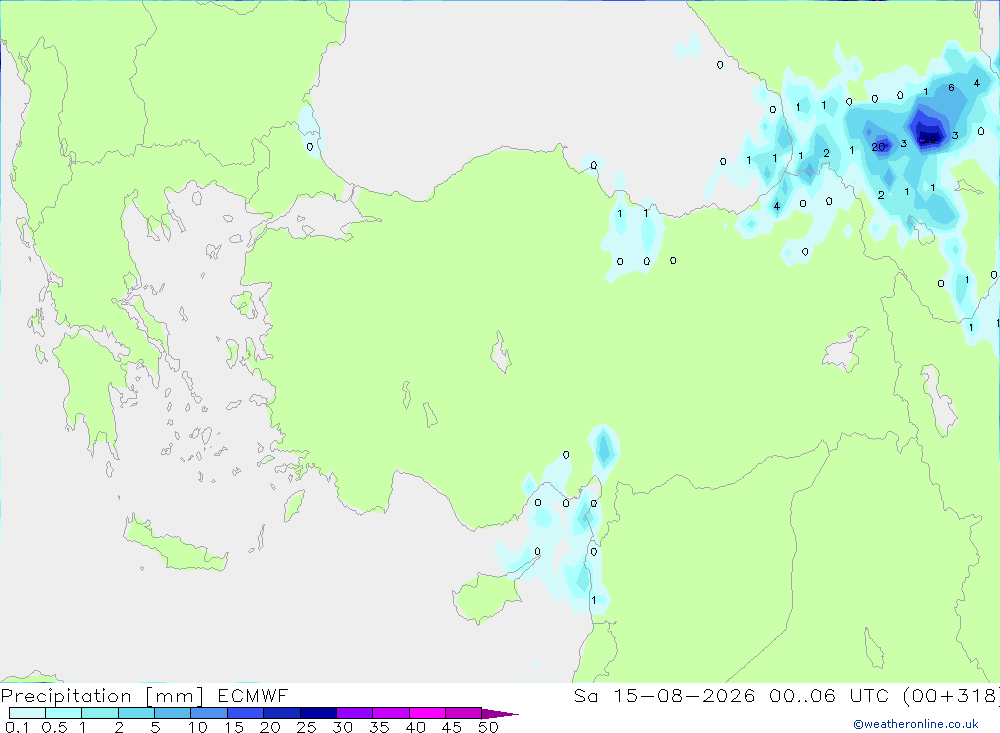Click legend scale label '10'
Viewport: 1000px width, 733px height.
tap(198, 727)
